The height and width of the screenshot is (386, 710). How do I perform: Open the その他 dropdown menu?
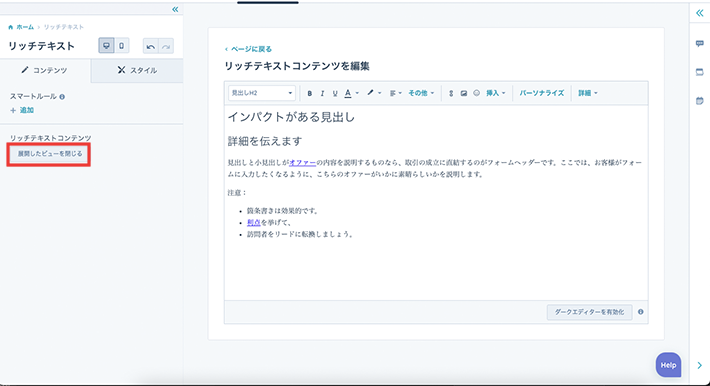[x=421, y=93]
